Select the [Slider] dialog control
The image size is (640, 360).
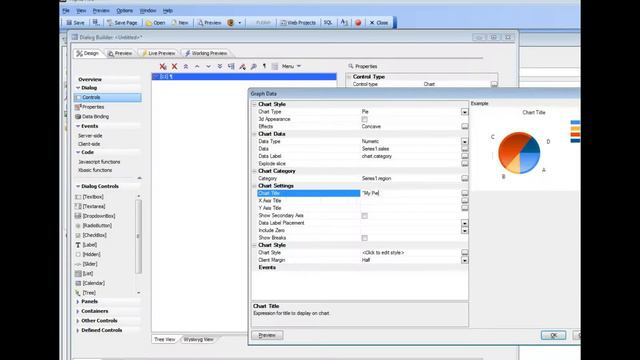coord(86,264)
